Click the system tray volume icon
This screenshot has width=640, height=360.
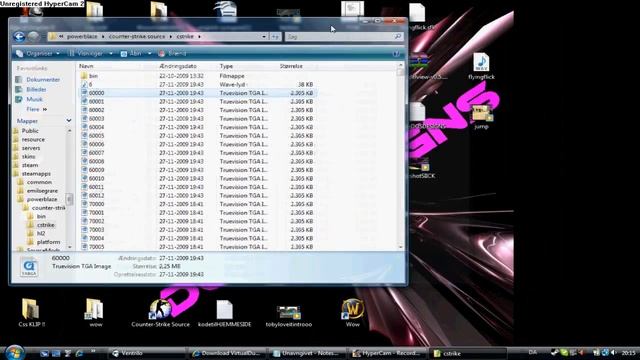613,353
